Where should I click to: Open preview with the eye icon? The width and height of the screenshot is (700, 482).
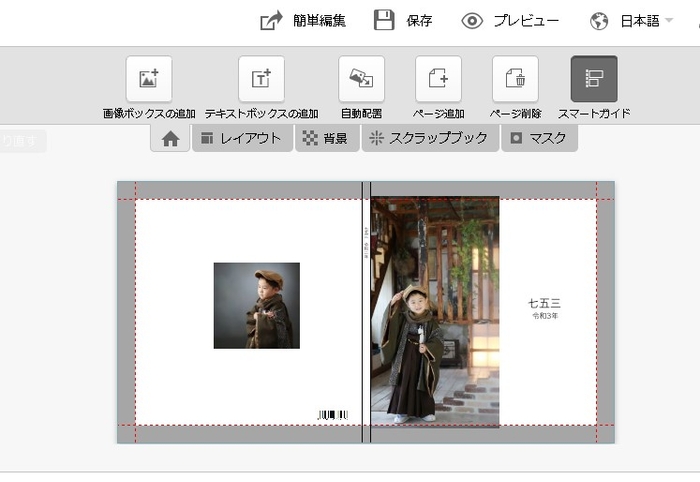(472, 21)
